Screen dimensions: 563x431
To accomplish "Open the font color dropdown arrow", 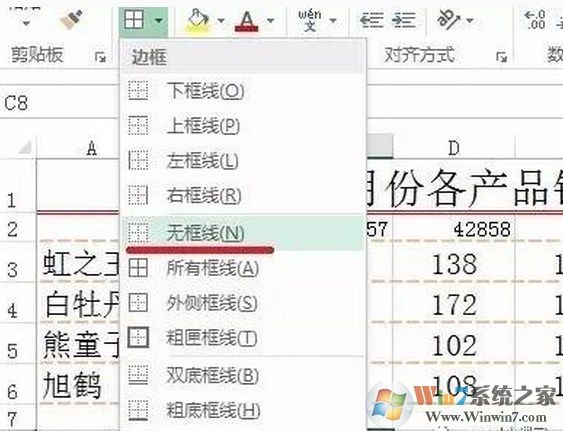I will coord(270,20).
